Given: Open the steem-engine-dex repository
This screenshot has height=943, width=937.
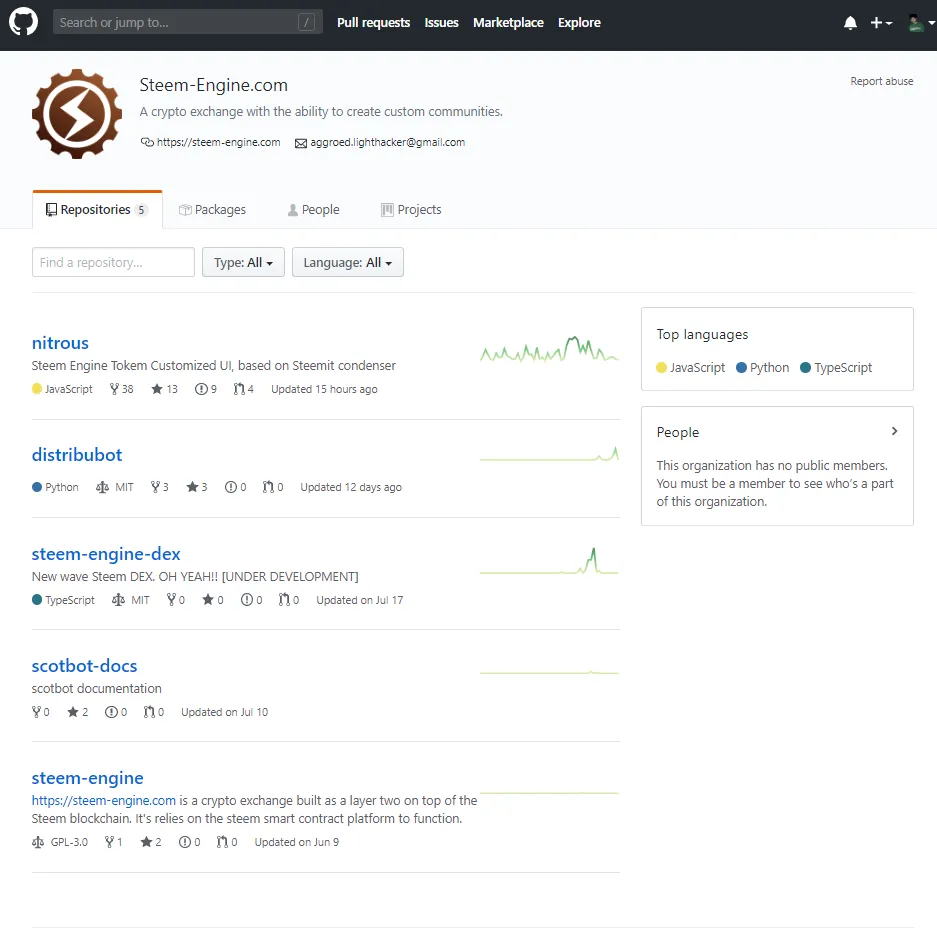Looking at the screenshot, I should [x=106, y=554].
